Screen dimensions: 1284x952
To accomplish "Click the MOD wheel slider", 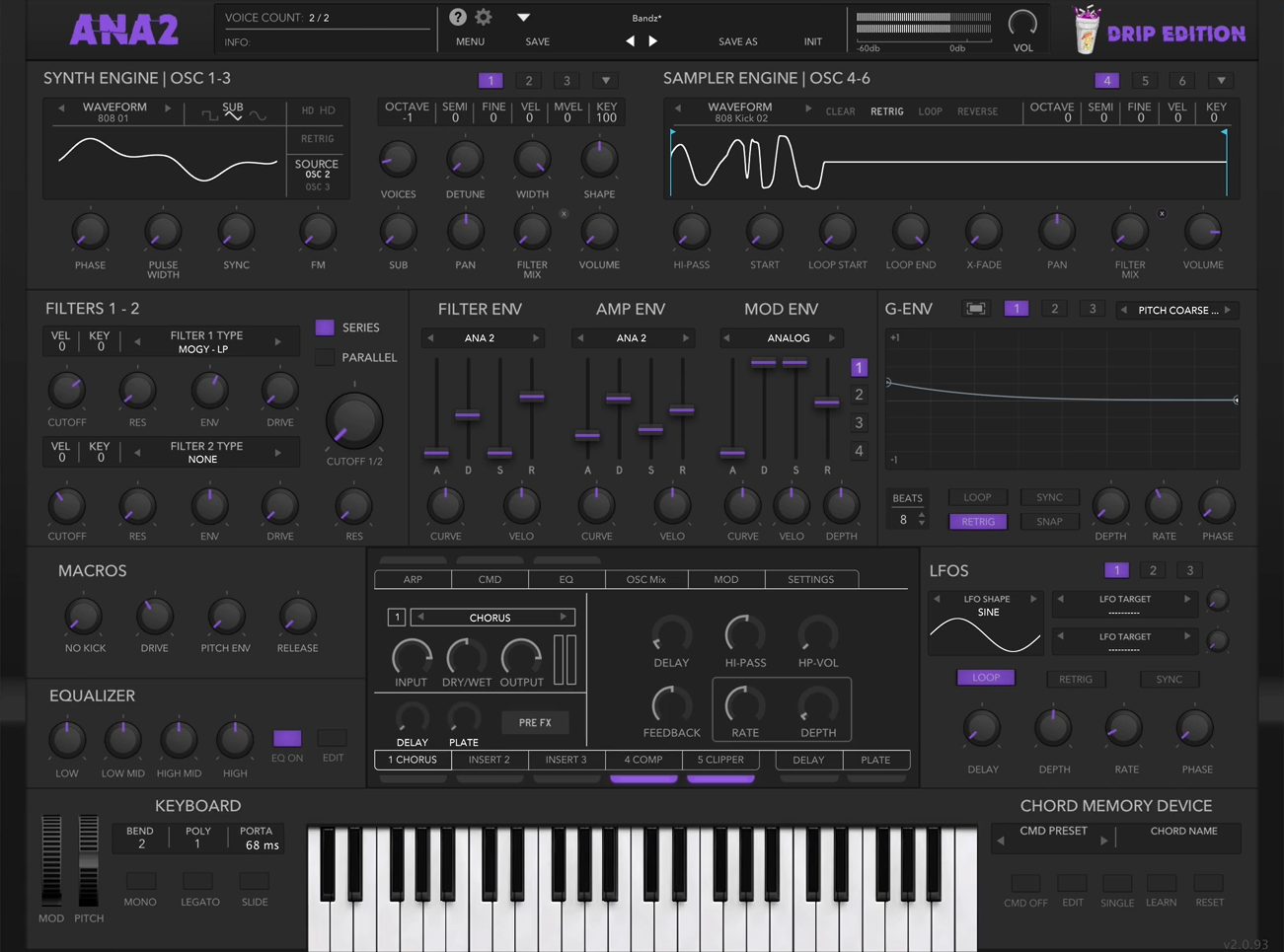I will tap(50, 859).
